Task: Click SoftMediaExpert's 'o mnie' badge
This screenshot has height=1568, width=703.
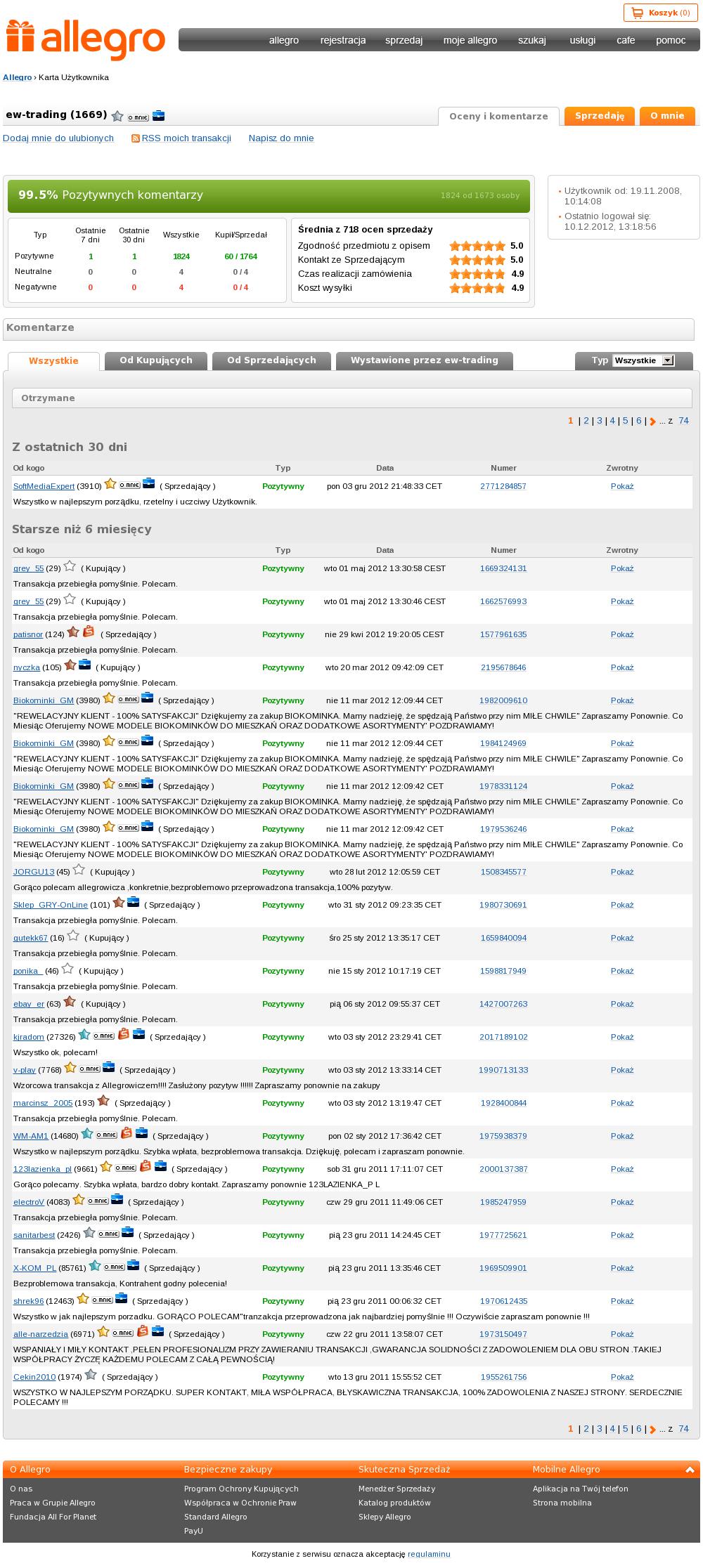Action: pyautogui.click(x=129, y=485)
